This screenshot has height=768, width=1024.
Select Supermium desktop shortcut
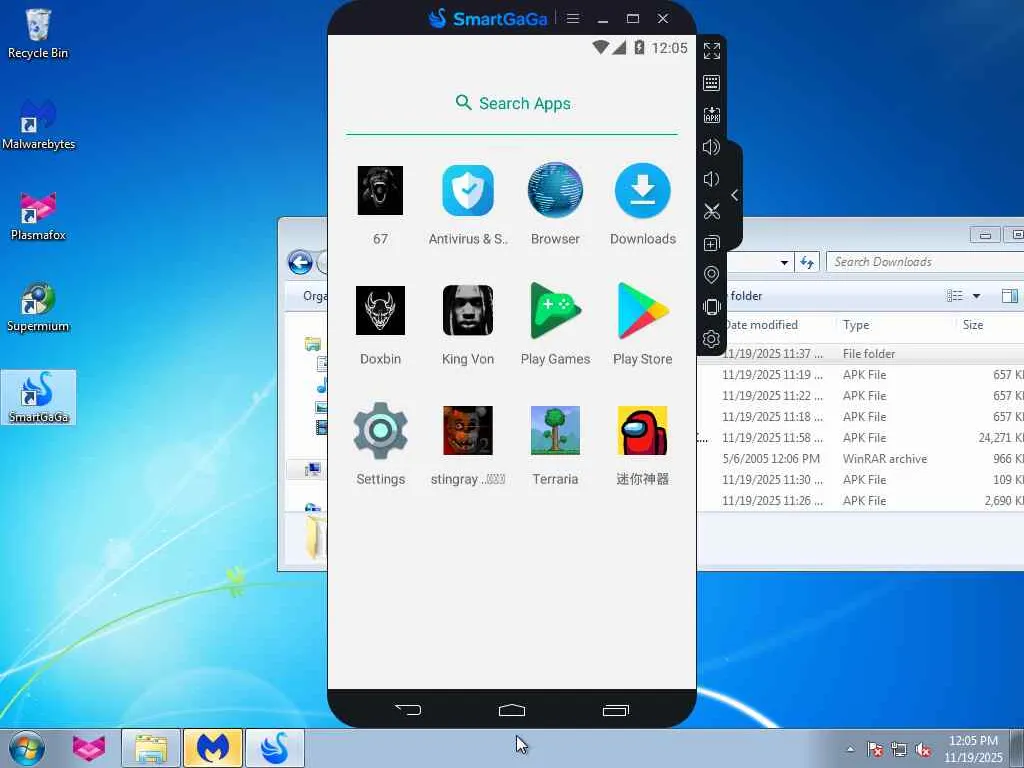point(38,307)
